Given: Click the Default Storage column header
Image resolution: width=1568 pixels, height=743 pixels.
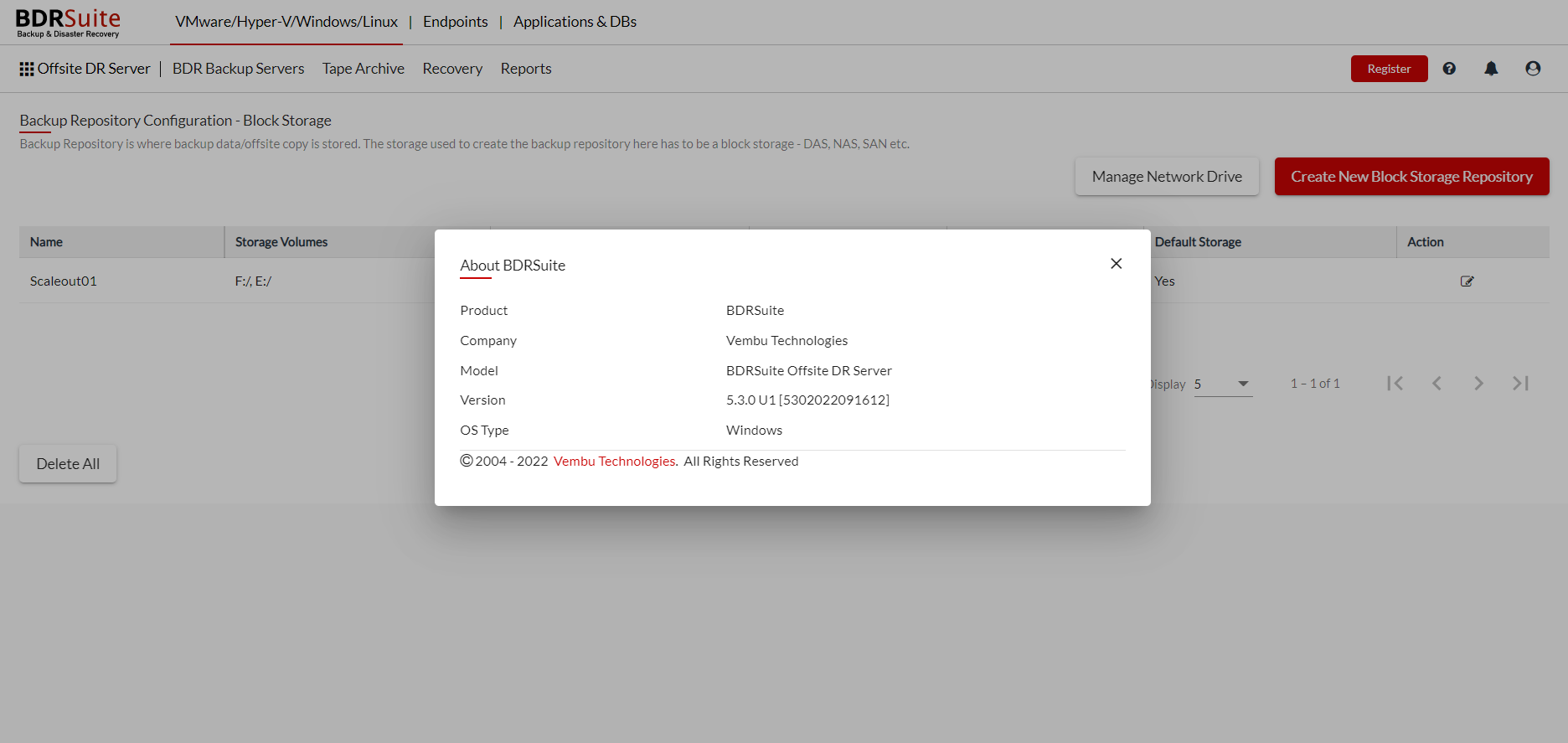Looking at the screenshot, I should coord(1198,242).
